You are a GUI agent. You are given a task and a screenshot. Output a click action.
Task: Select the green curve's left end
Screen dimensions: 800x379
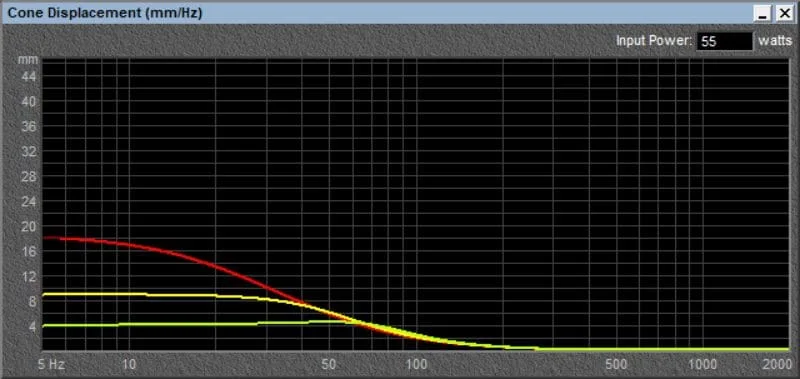coord(45,325)
